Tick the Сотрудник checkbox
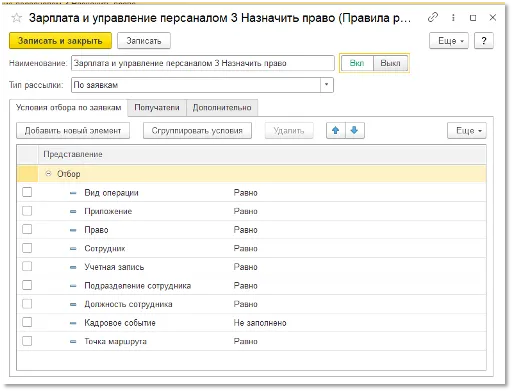513x392 pixels. click(x=27, y=248)
